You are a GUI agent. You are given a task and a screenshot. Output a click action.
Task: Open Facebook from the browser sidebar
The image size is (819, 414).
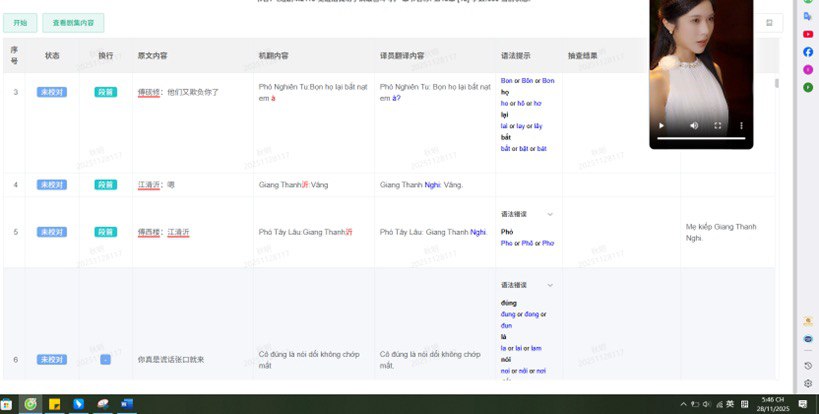click(808, 52)
